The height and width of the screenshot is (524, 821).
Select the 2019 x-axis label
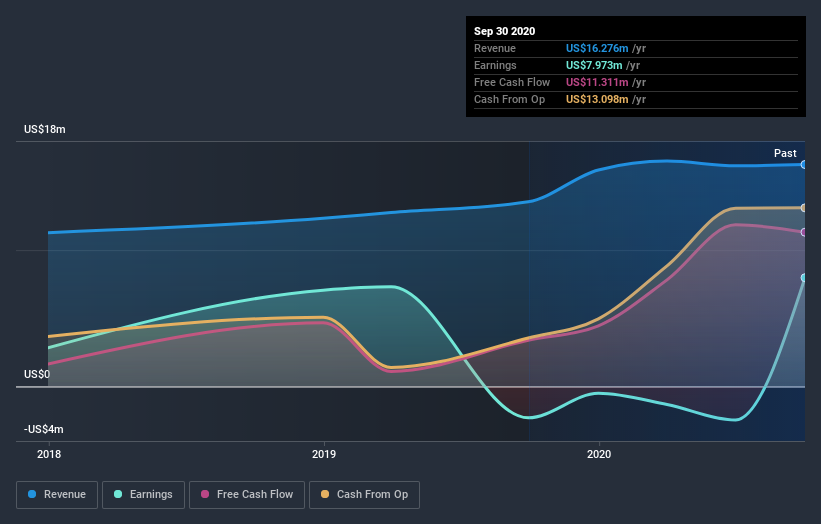pos(324,454)
